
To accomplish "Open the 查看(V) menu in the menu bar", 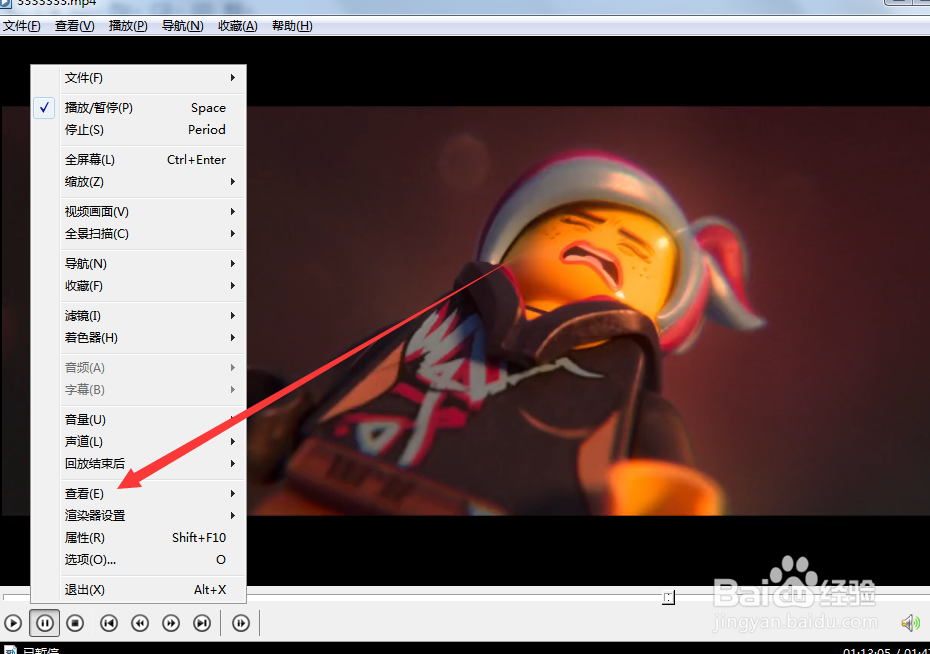I will tap(75, 26).
